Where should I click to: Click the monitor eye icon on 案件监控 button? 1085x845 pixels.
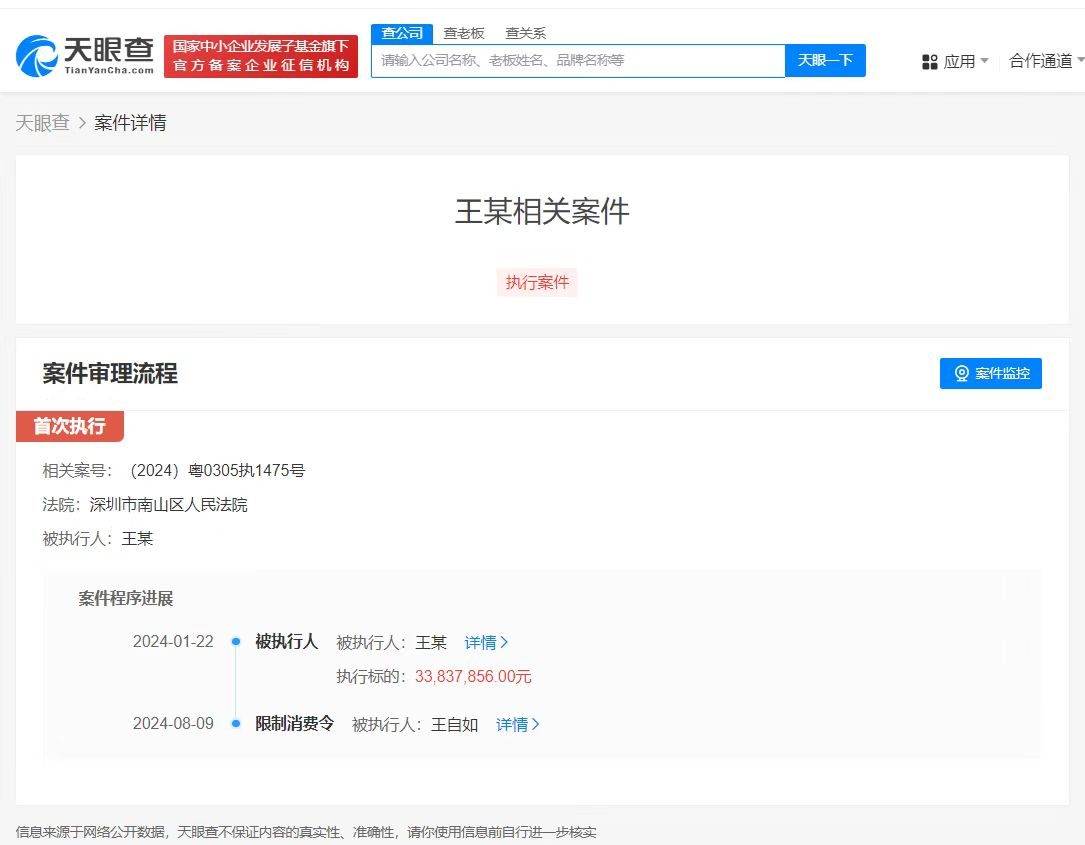click(x=961, y=373)
